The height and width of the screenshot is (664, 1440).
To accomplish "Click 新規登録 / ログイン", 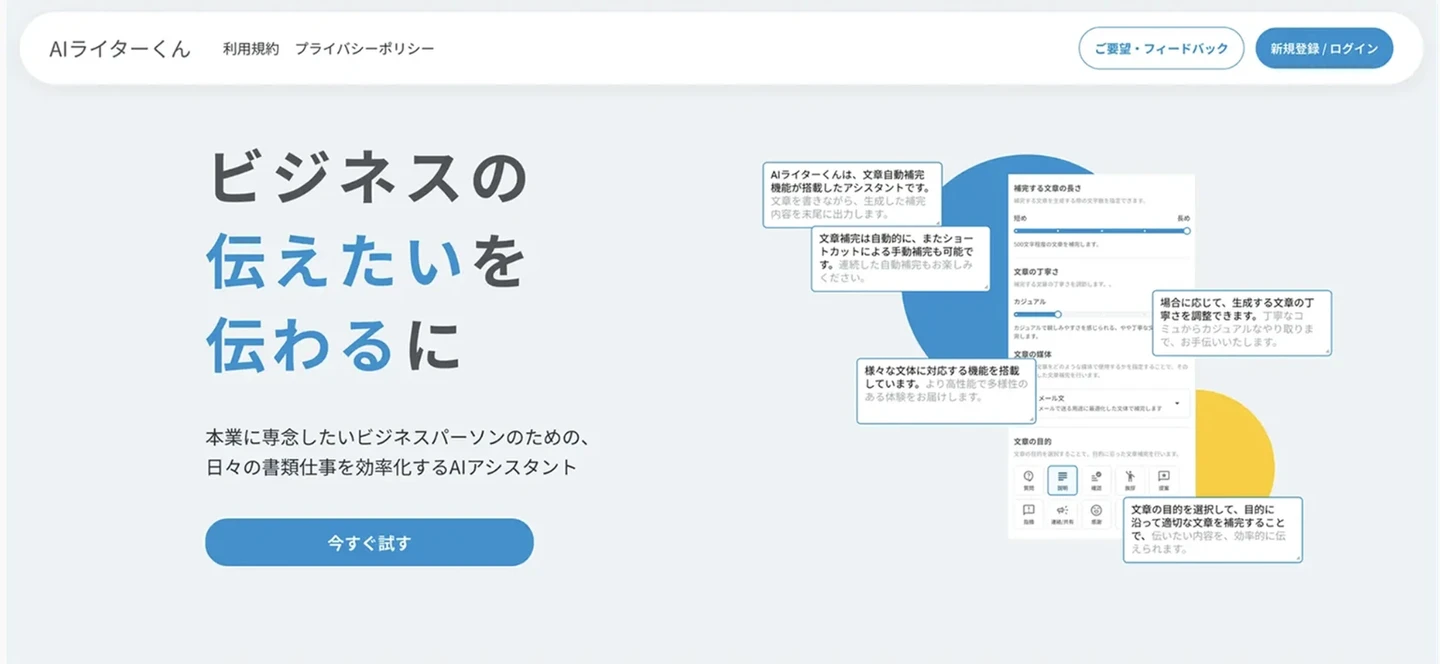I will [x=1324, y=47].
